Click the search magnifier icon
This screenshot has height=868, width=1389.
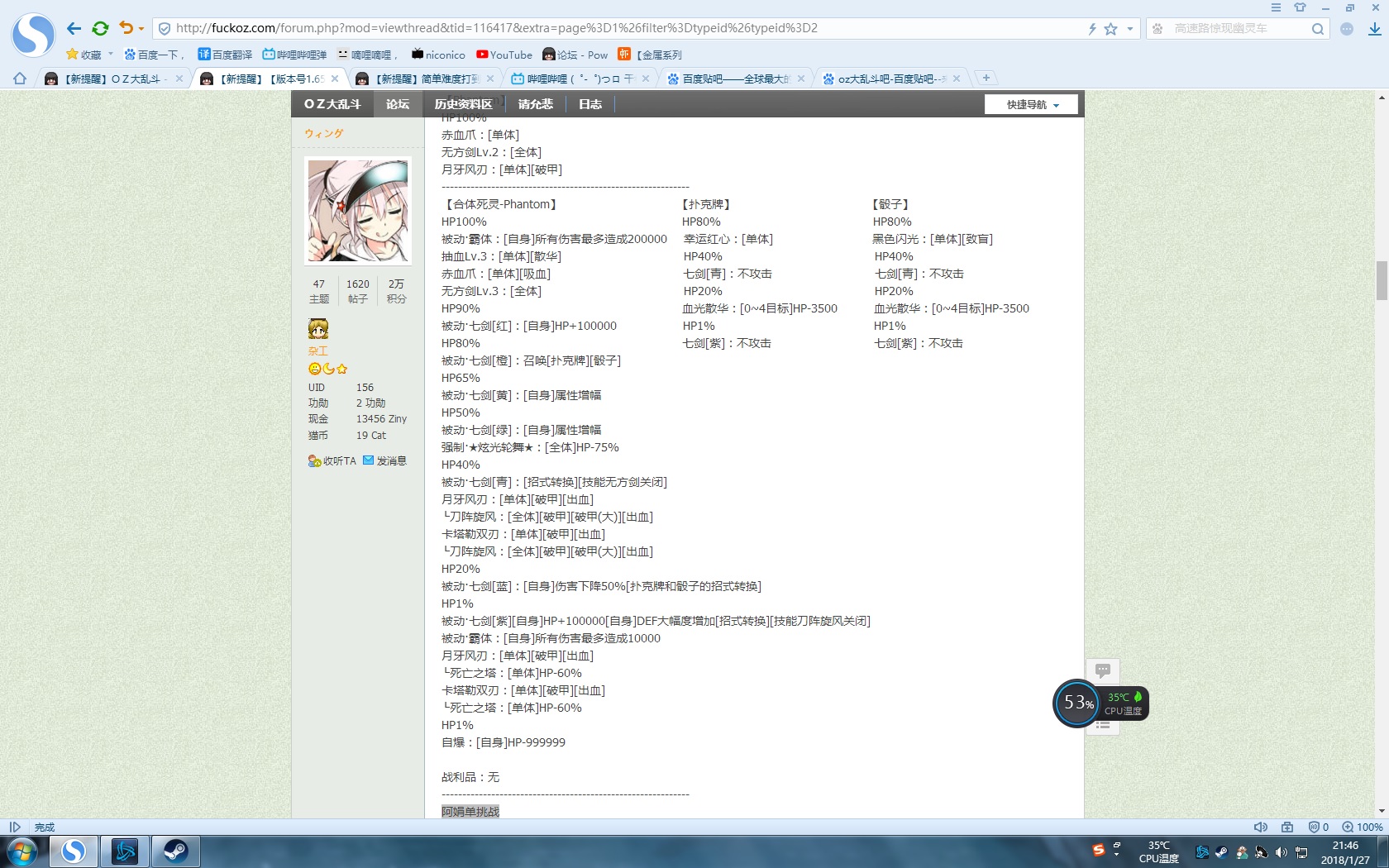pos(1318,29)
